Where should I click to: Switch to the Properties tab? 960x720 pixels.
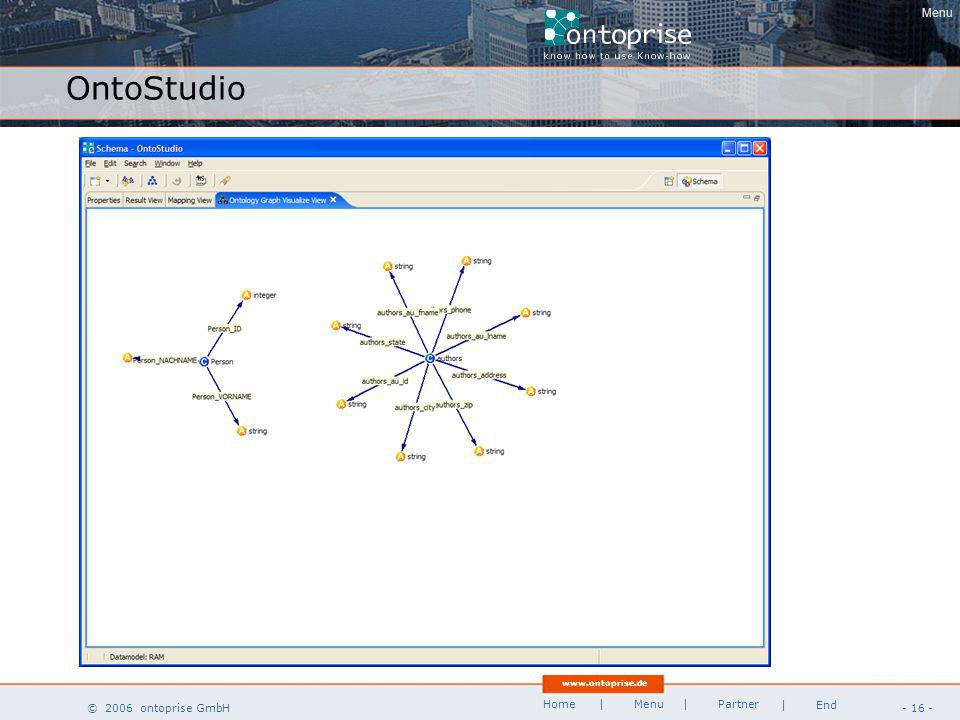click(x=103, y=200)
